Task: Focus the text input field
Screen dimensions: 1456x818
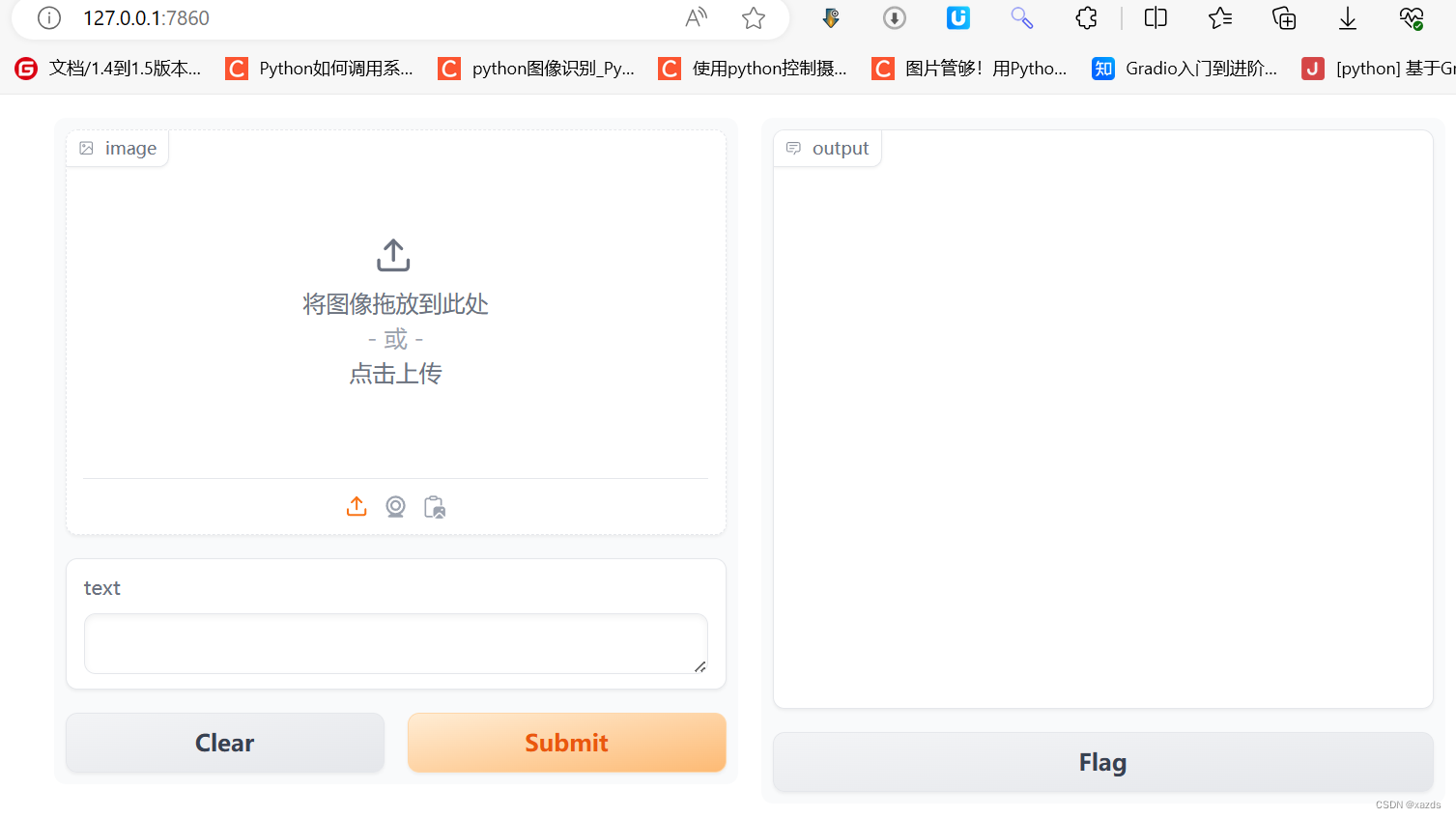Action: (395, 643)
